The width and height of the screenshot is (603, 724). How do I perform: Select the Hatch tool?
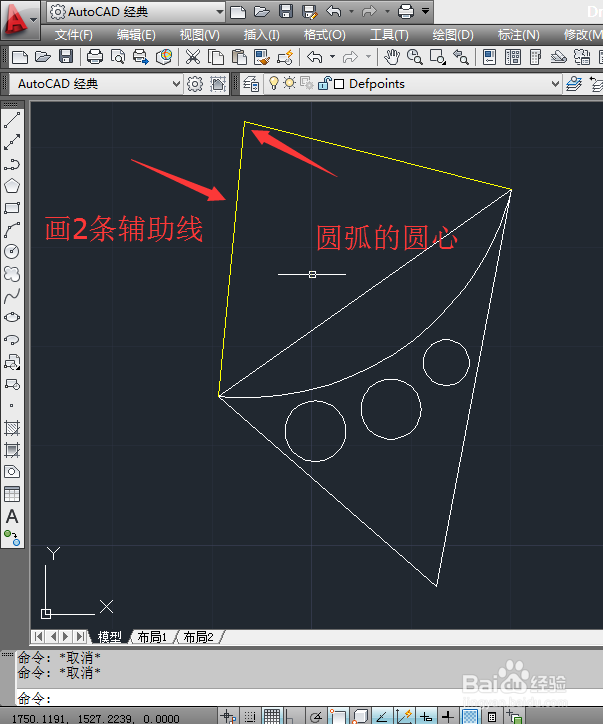12,428
